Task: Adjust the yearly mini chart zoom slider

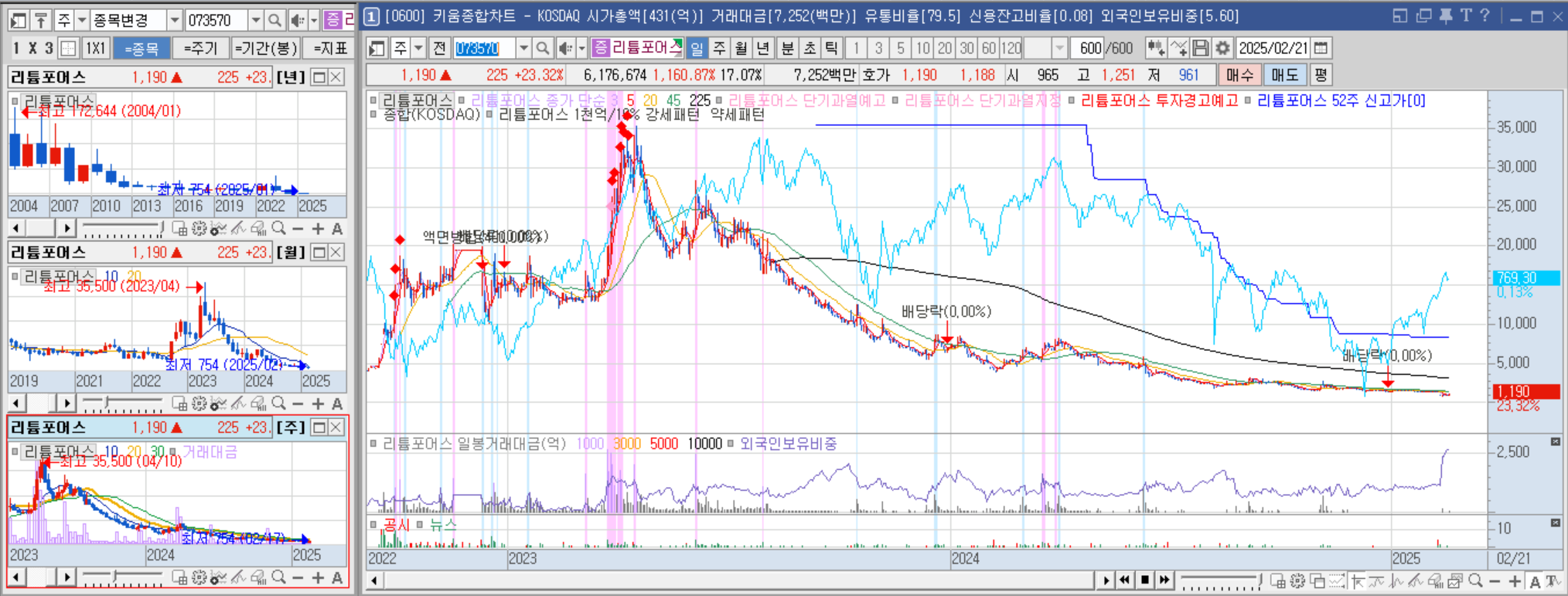Action: [x=123, y=228]
